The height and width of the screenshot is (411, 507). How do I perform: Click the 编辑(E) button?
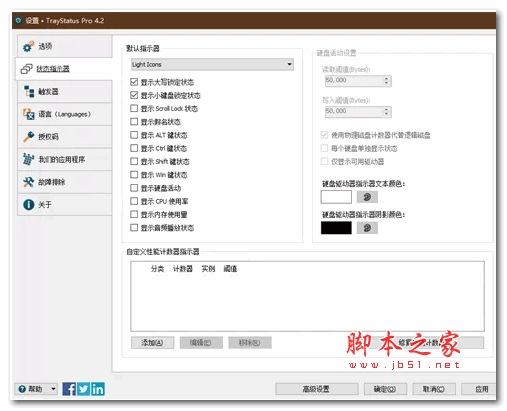click(x=201, y=343)
